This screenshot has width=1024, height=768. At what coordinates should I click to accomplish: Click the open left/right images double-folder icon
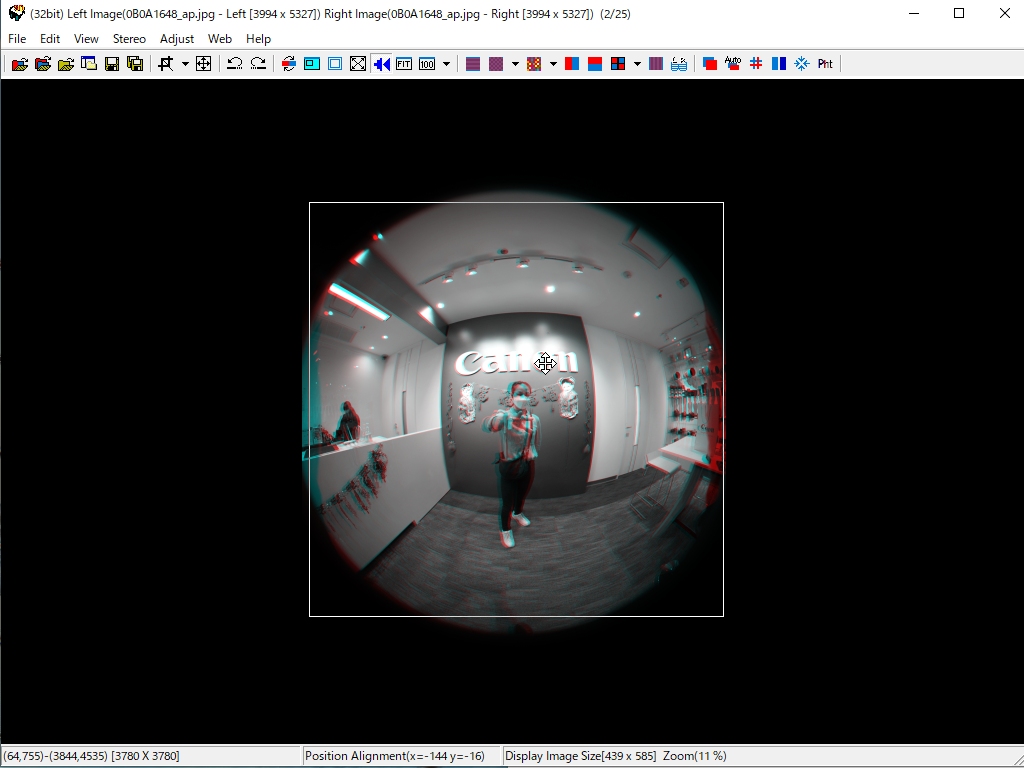[x=43, y=63]
